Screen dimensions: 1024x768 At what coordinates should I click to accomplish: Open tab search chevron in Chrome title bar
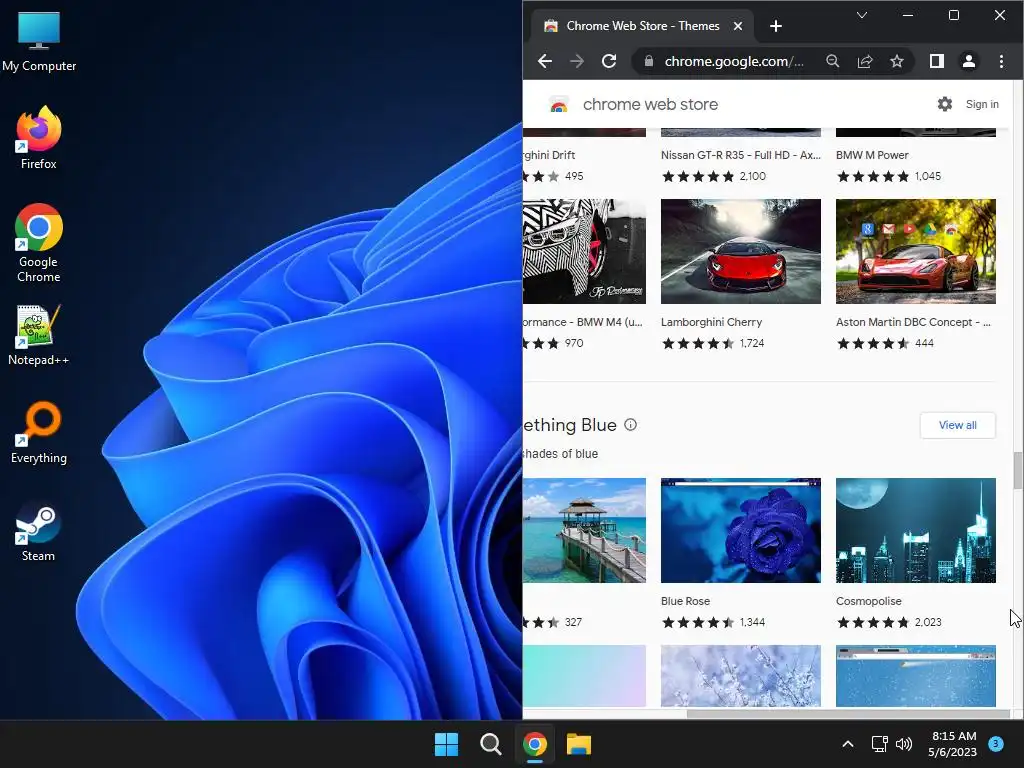(x=861, y=15)
